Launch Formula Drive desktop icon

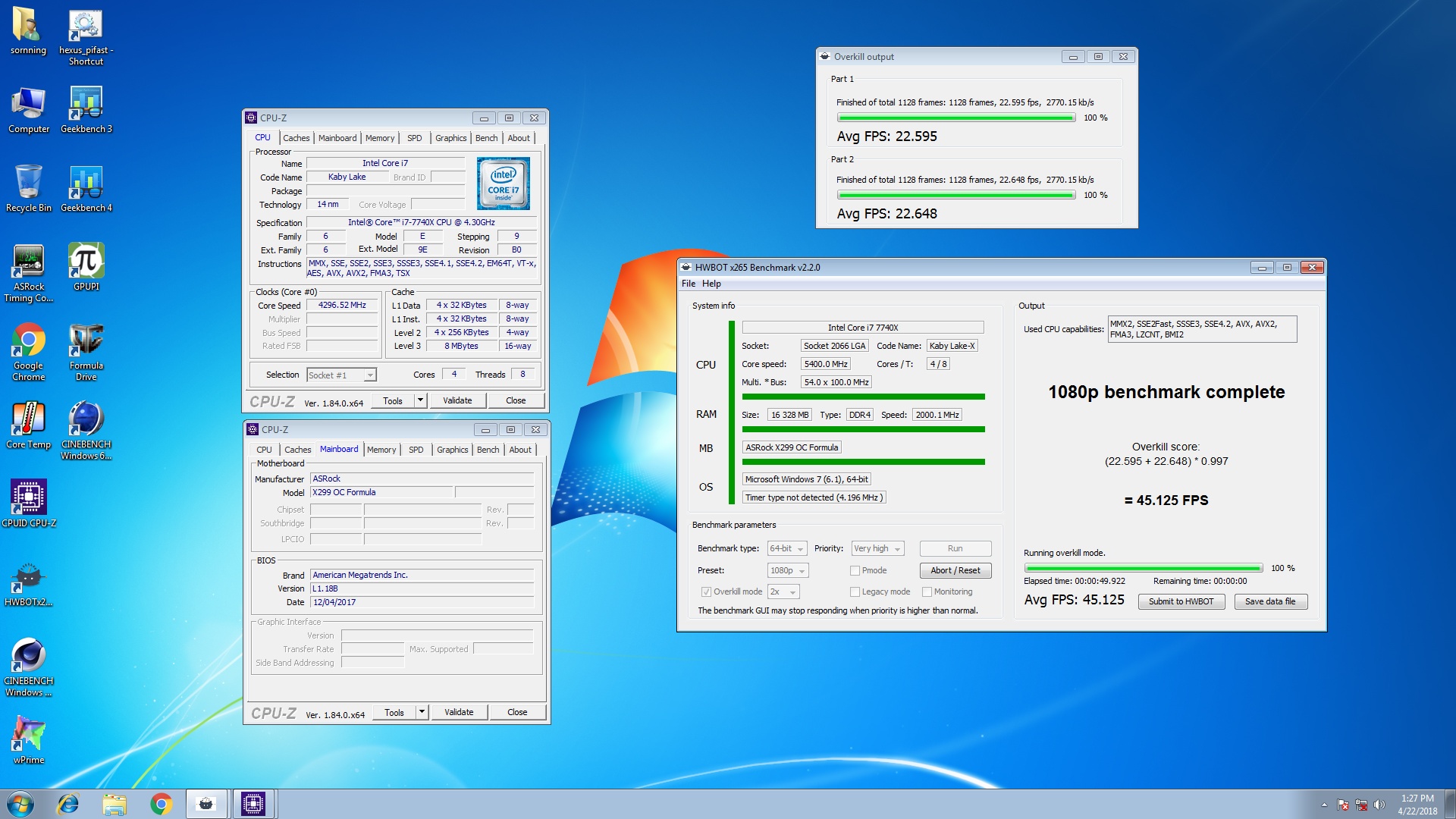(86, 352)
